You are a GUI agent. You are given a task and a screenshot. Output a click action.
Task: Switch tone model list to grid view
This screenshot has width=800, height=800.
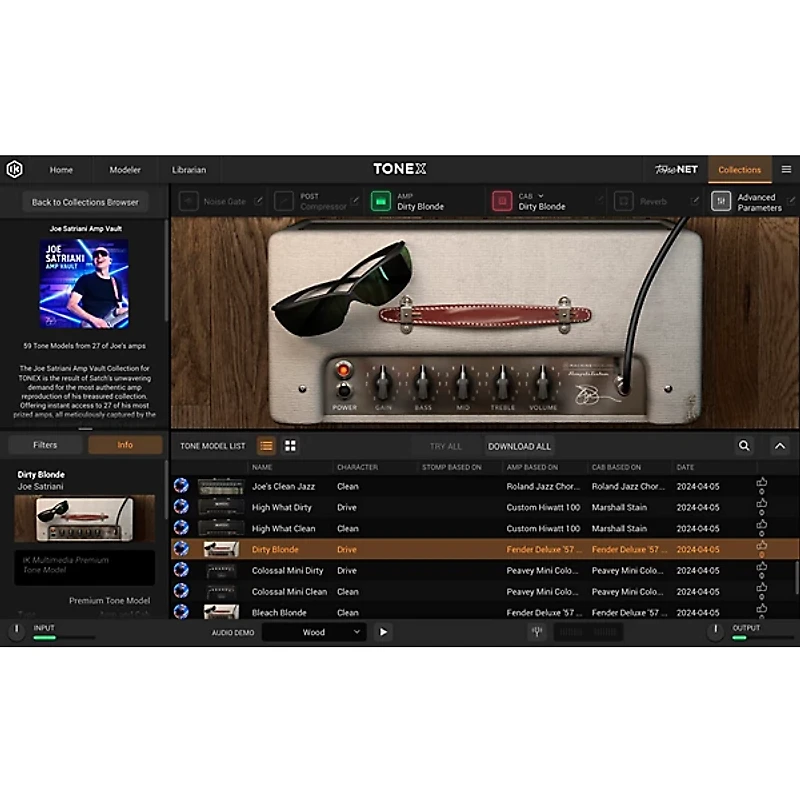[290, 446]
